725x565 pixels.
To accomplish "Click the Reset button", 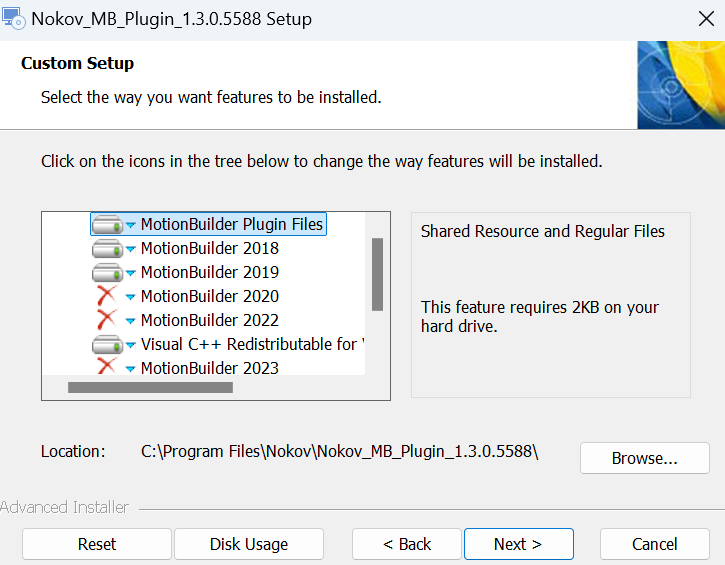I will (x=97, y=544).
